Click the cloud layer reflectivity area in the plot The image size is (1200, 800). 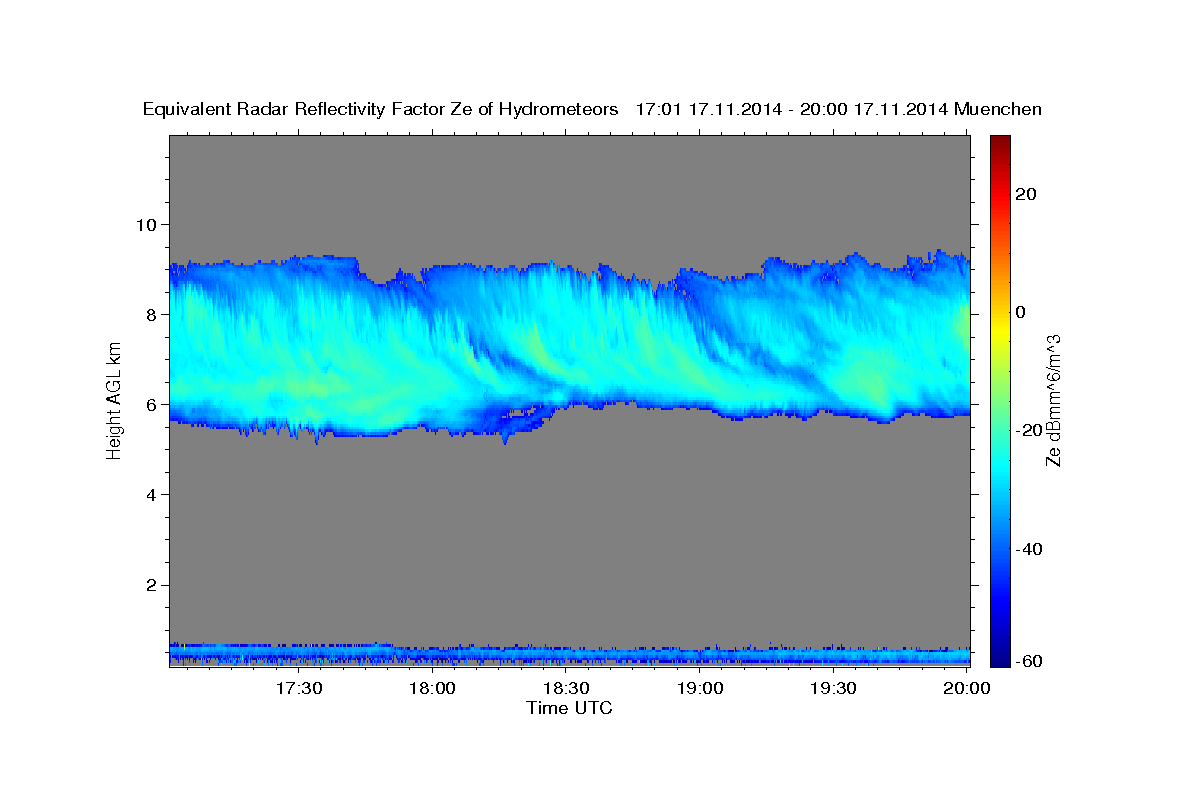click(570, 345)
